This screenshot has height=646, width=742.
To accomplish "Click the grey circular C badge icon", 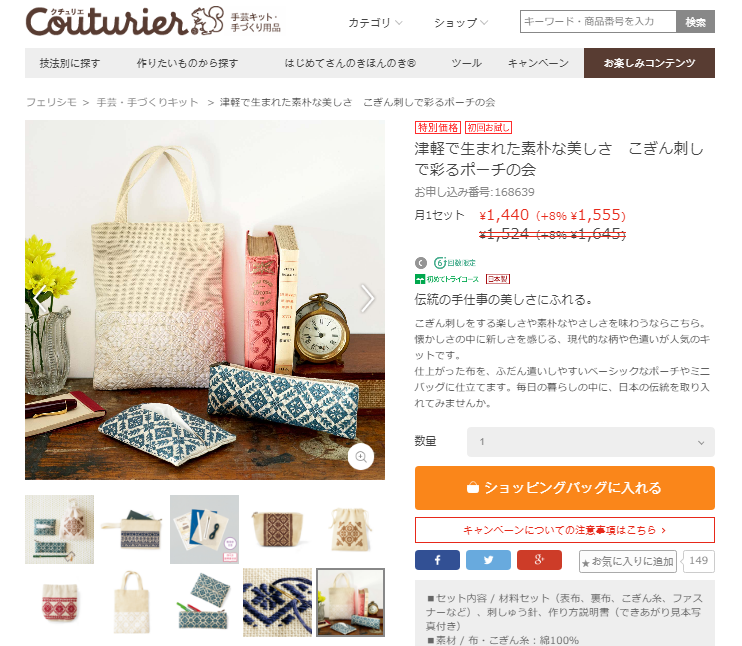I will tap(421, 263).
